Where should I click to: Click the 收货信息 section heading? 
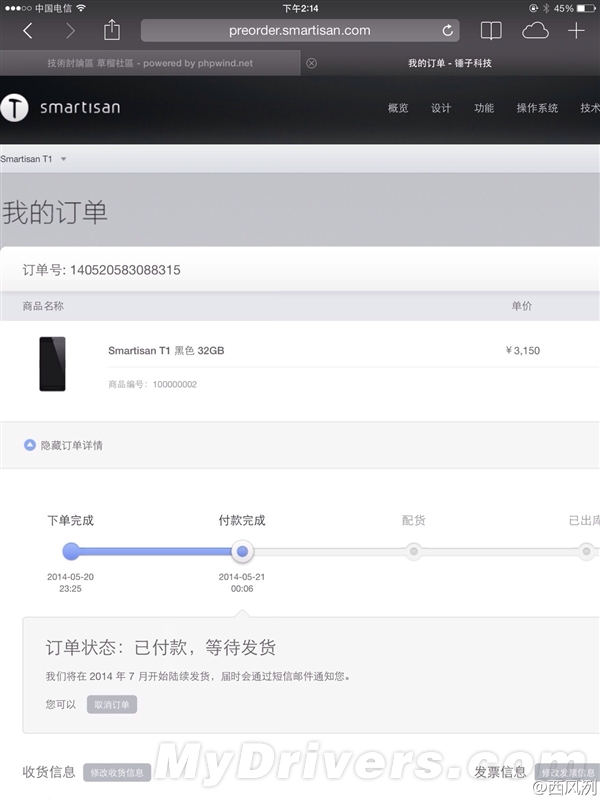(49, 772)
